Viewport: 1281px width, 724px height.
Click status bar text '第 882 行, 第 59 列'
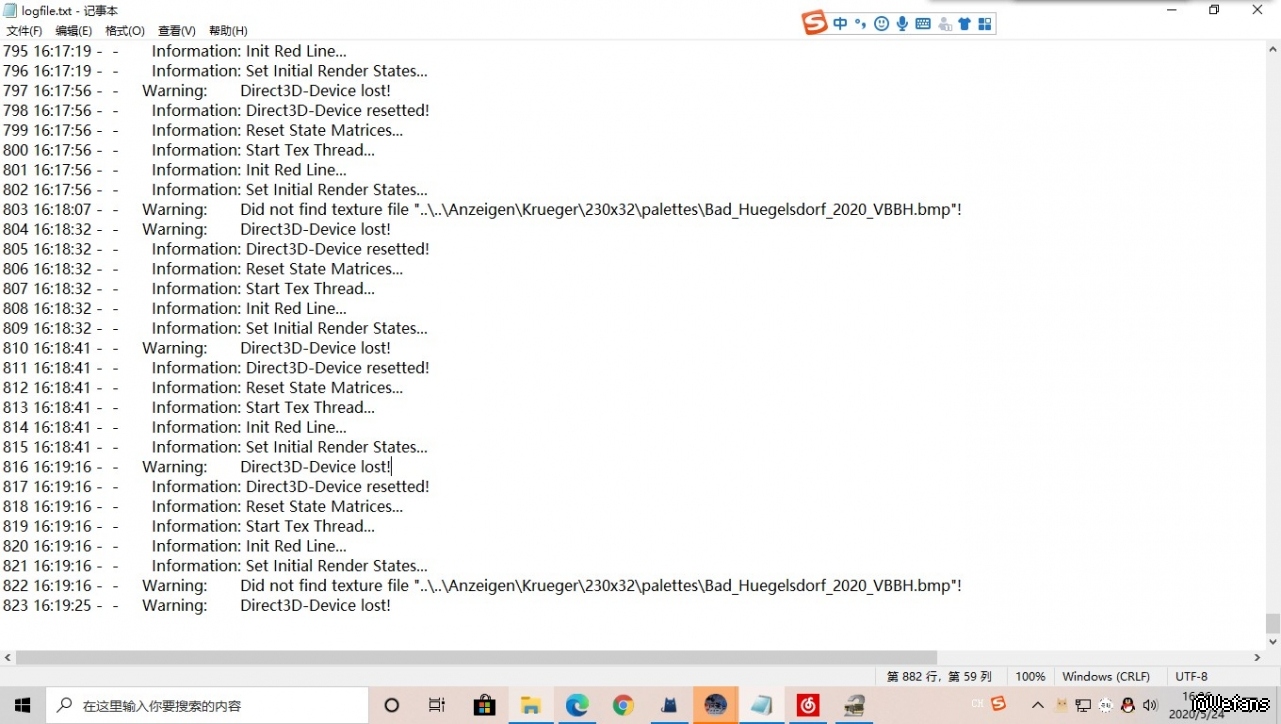(x=939, y=677)
